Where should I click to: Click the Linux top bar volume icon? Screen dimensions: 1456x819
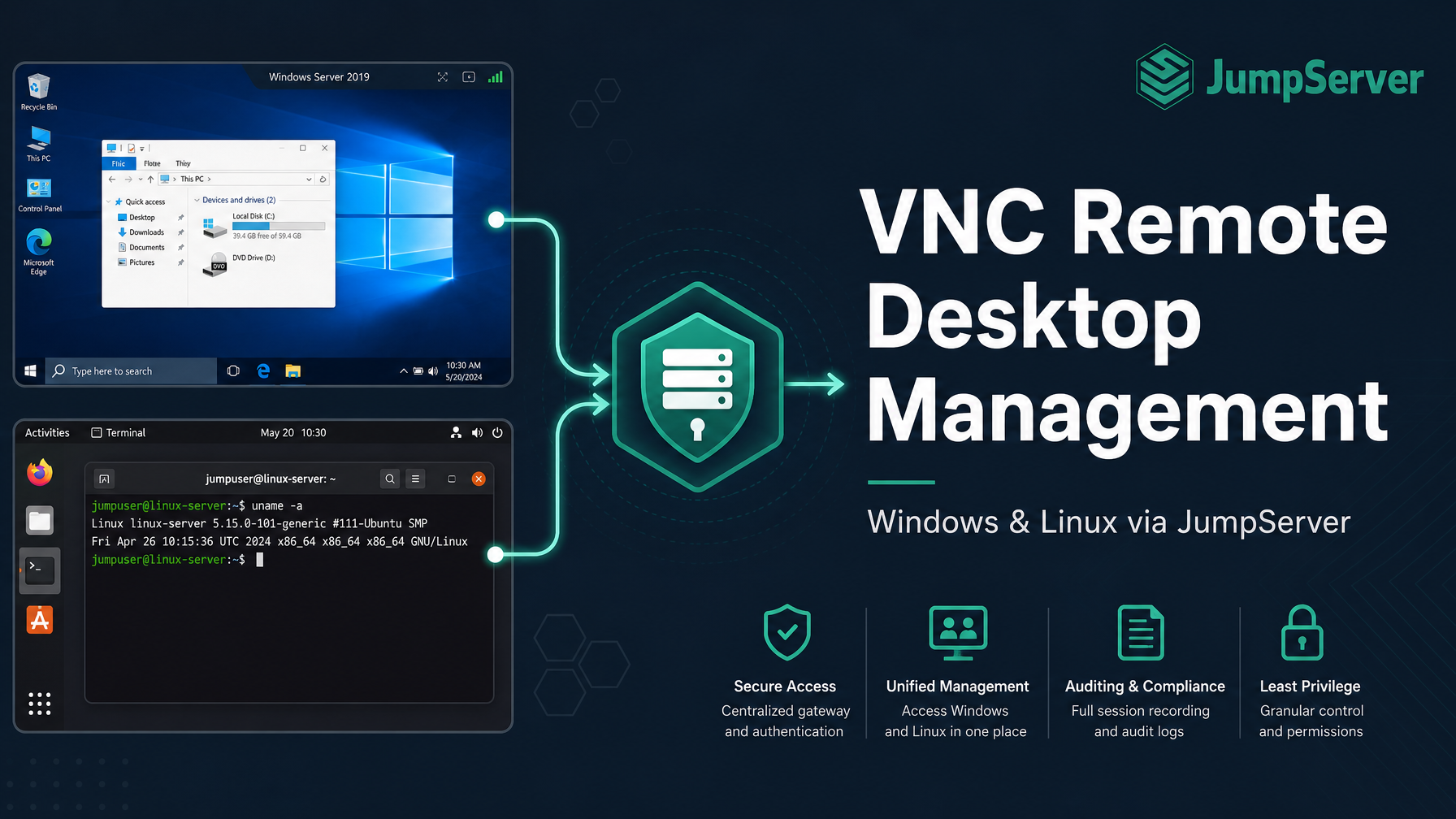coord(477,432)
